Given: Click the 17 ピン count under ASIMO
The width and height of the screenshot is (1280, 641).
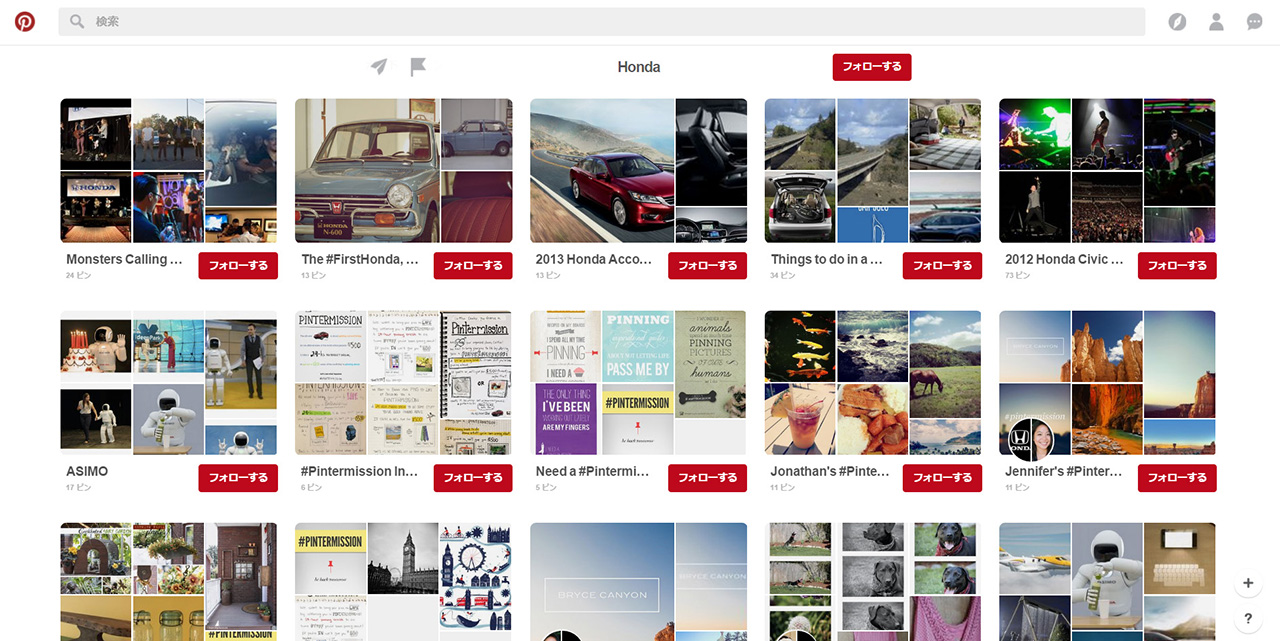Looking at the screenshot, I should point(79,487).
